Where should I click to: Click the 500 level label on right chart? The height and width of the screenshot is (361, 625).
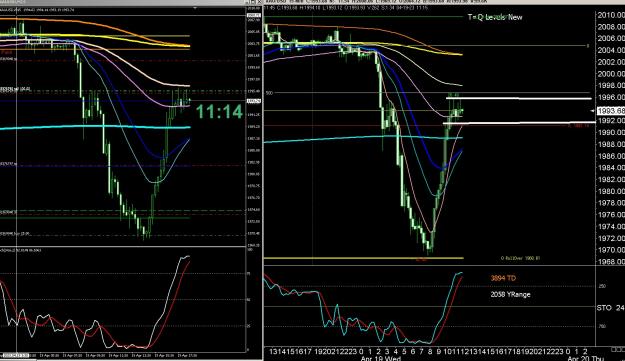tap(269, 93)
